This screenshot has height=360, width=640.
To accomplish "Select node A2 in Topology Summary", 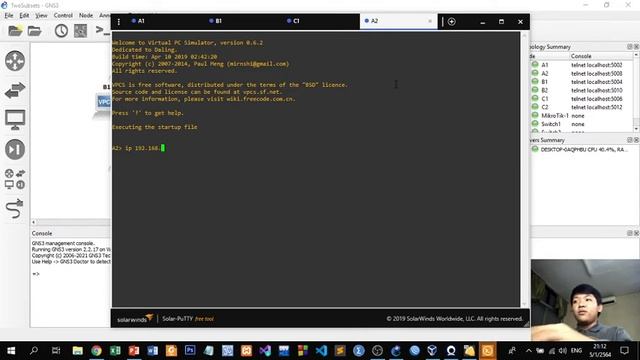I will [544, 73].
